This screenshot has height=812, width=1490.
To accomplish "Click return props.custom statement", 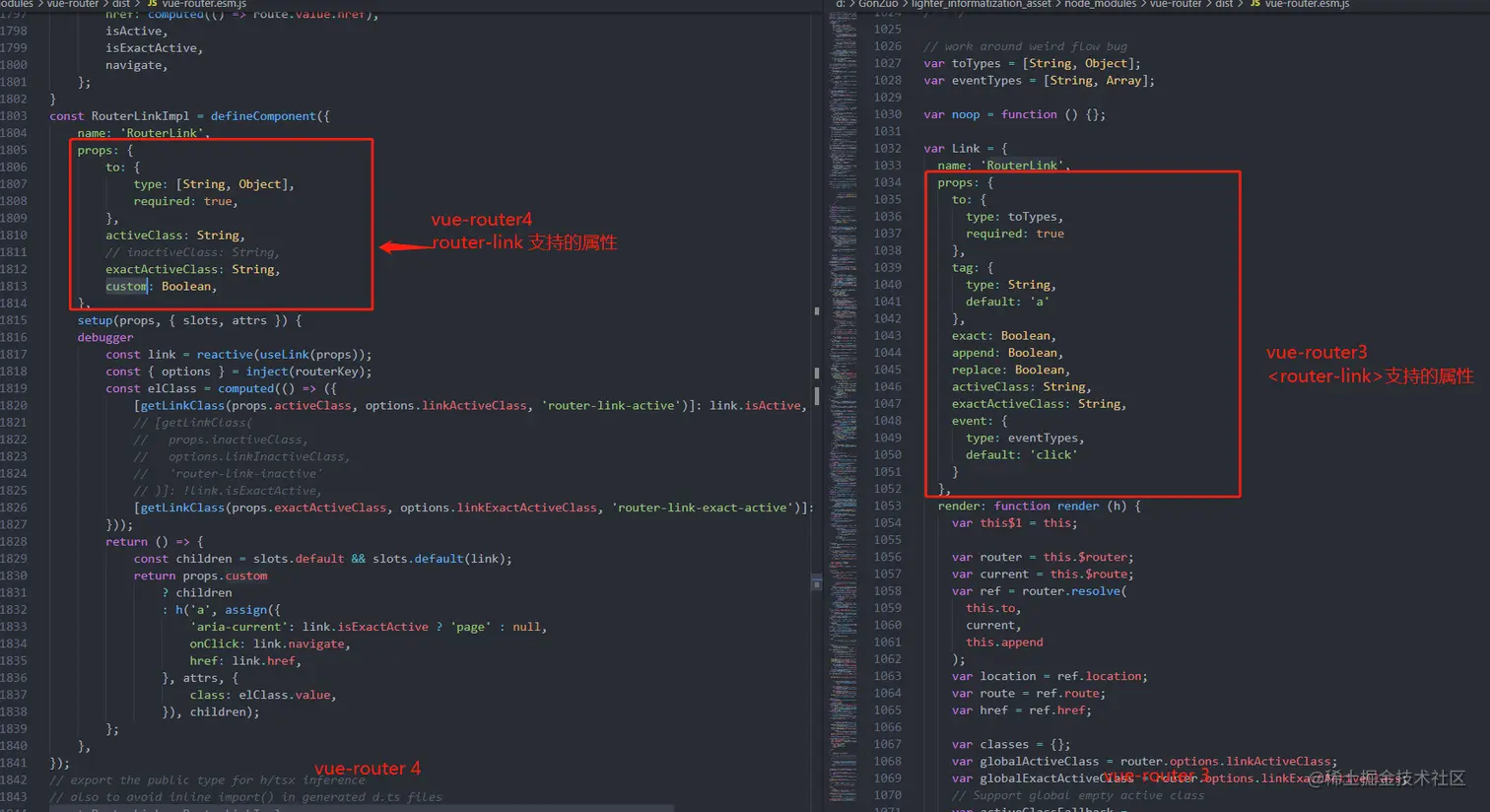I will click(x=200, y=575).
